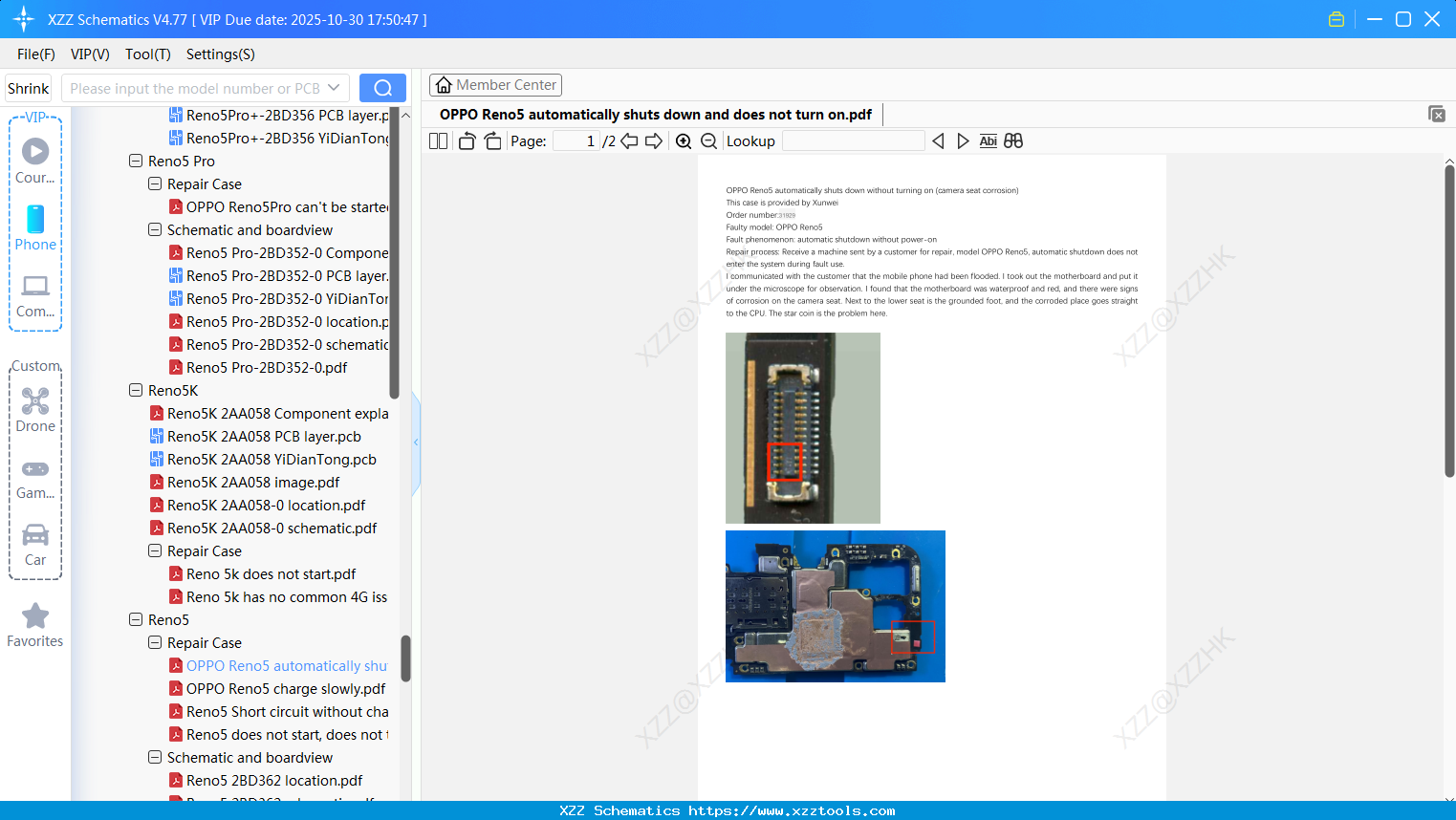The height and width of the screenshot is (820, 1456).
Task: Click the XZZ Schematics logo icon
Action: point(24,19)
